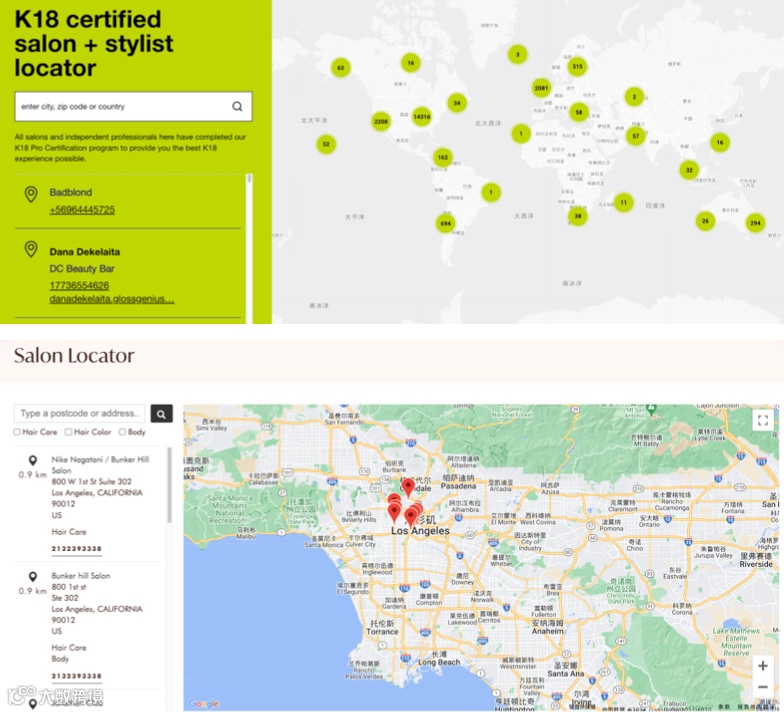Open the cluster labeled 3 near Greenland

pos(518,54)
